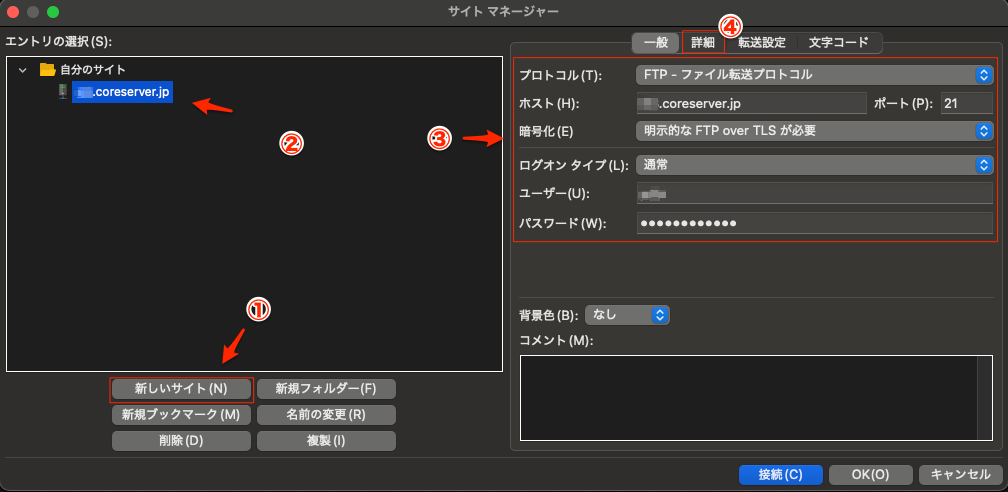Click the 新規フォルダー button
Screen dimensions: 1008x492
[x=326, y=388]
